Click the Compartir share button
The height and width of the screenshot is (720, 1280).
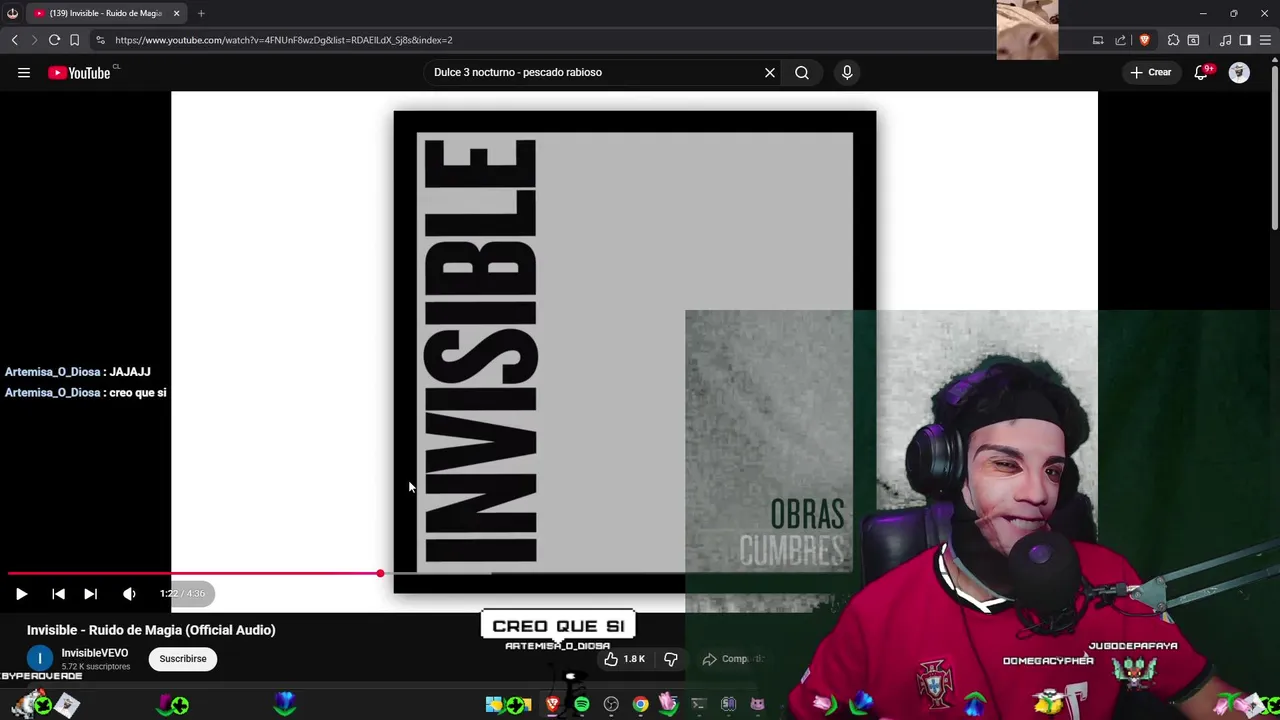733,659
